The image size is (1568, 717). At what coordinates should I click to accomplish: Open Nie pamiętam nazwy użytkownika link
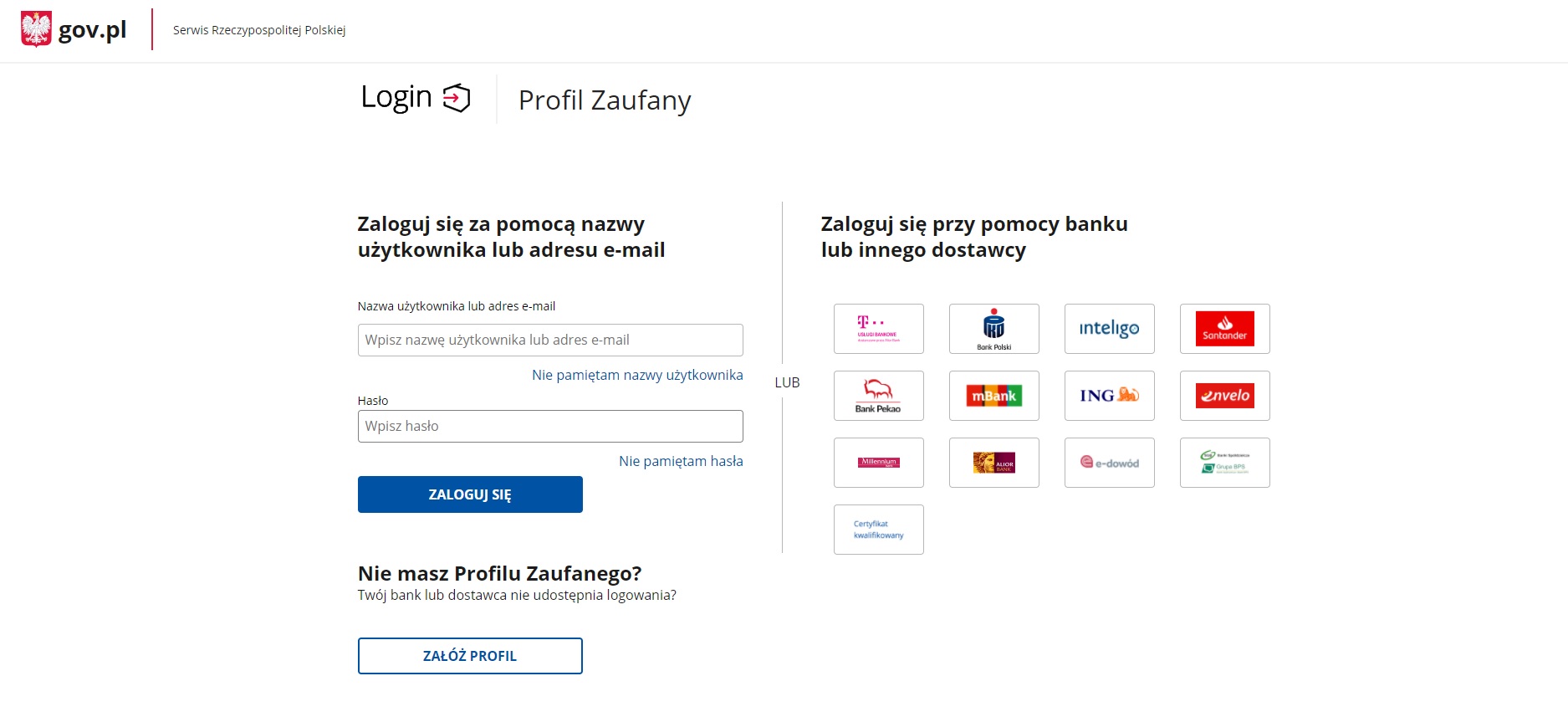(637, 375)
